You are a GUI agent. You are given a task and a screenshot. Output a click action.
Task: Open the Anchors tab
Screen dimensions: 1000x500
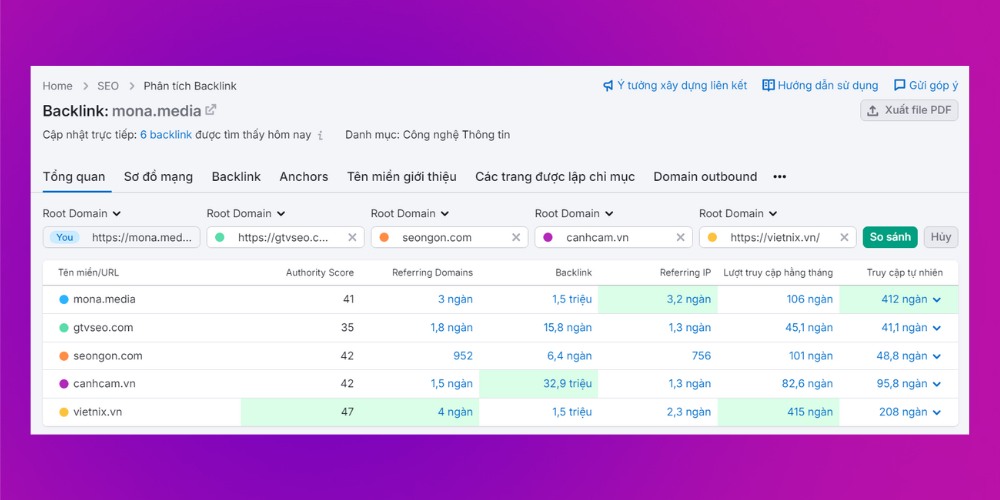tap(304, 177)
